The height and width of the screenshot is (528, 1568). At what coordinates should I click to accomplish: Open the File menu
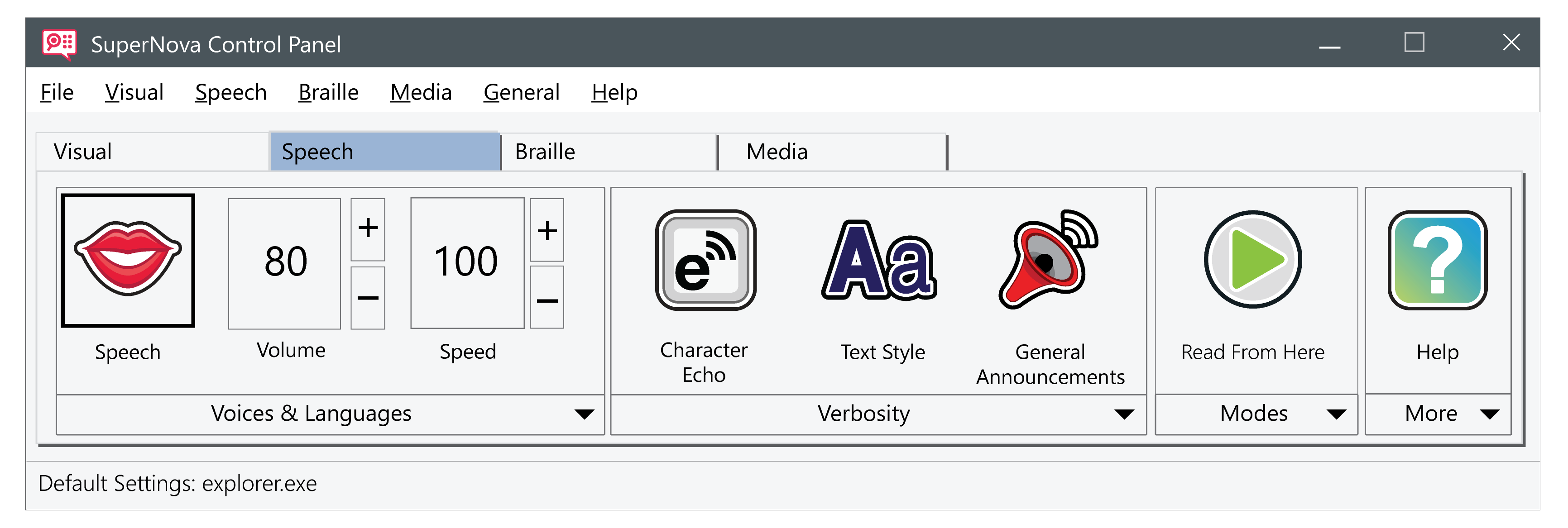(57, 92)
